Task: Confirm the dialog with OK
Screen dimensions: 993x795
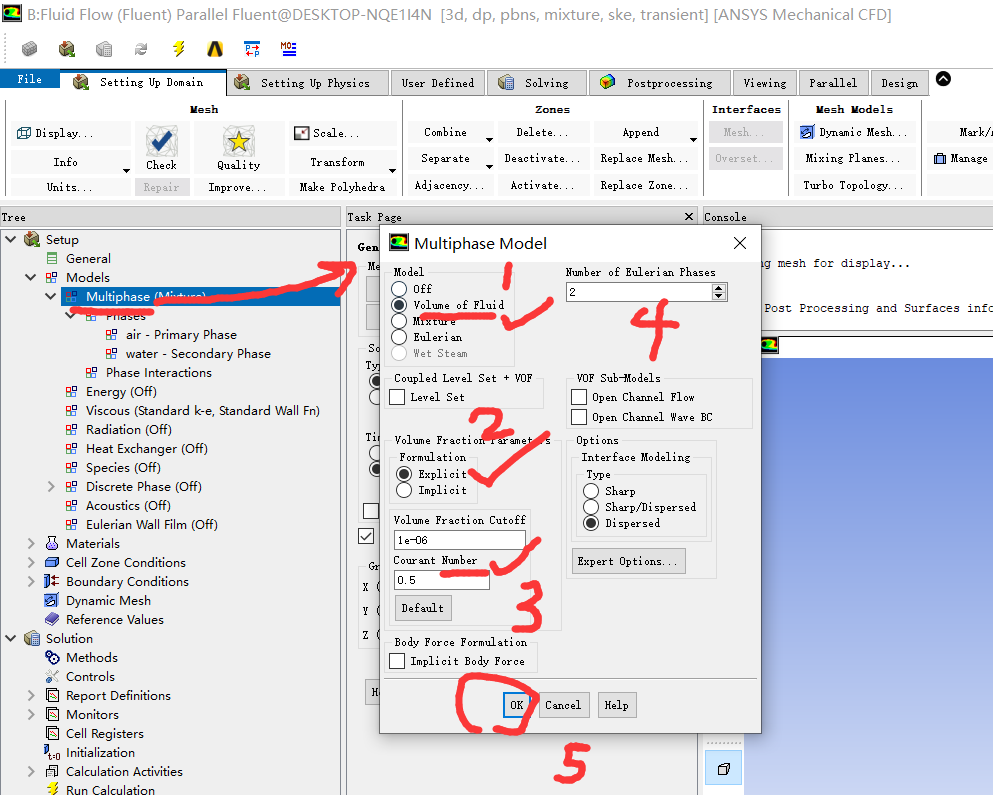Action: pyautogui.click(x=517, y=705)
